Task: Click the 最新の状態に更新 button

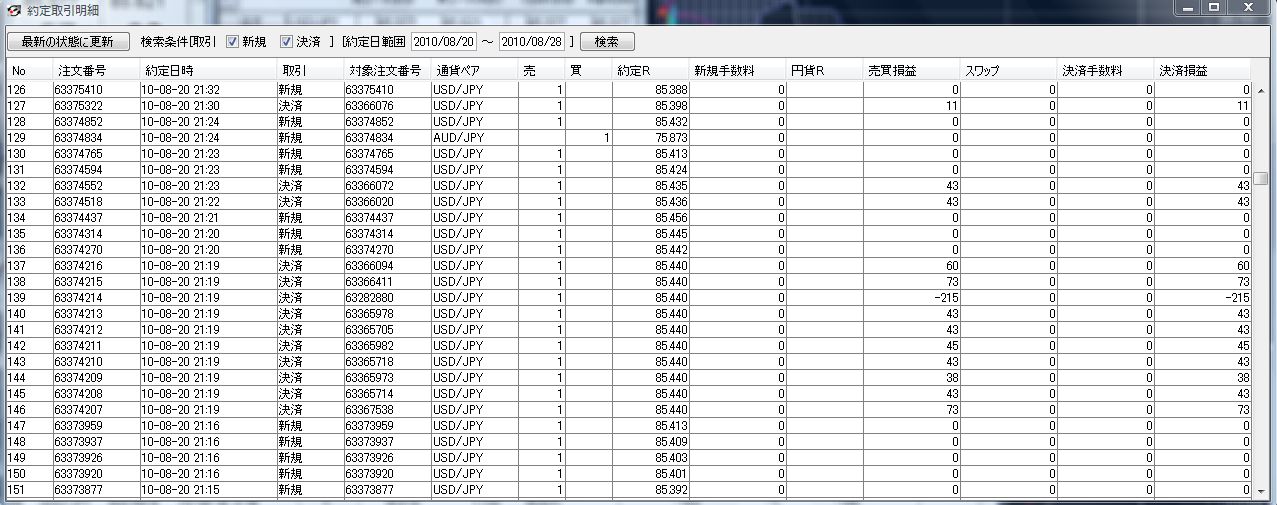Action: (x=67, y=42)
